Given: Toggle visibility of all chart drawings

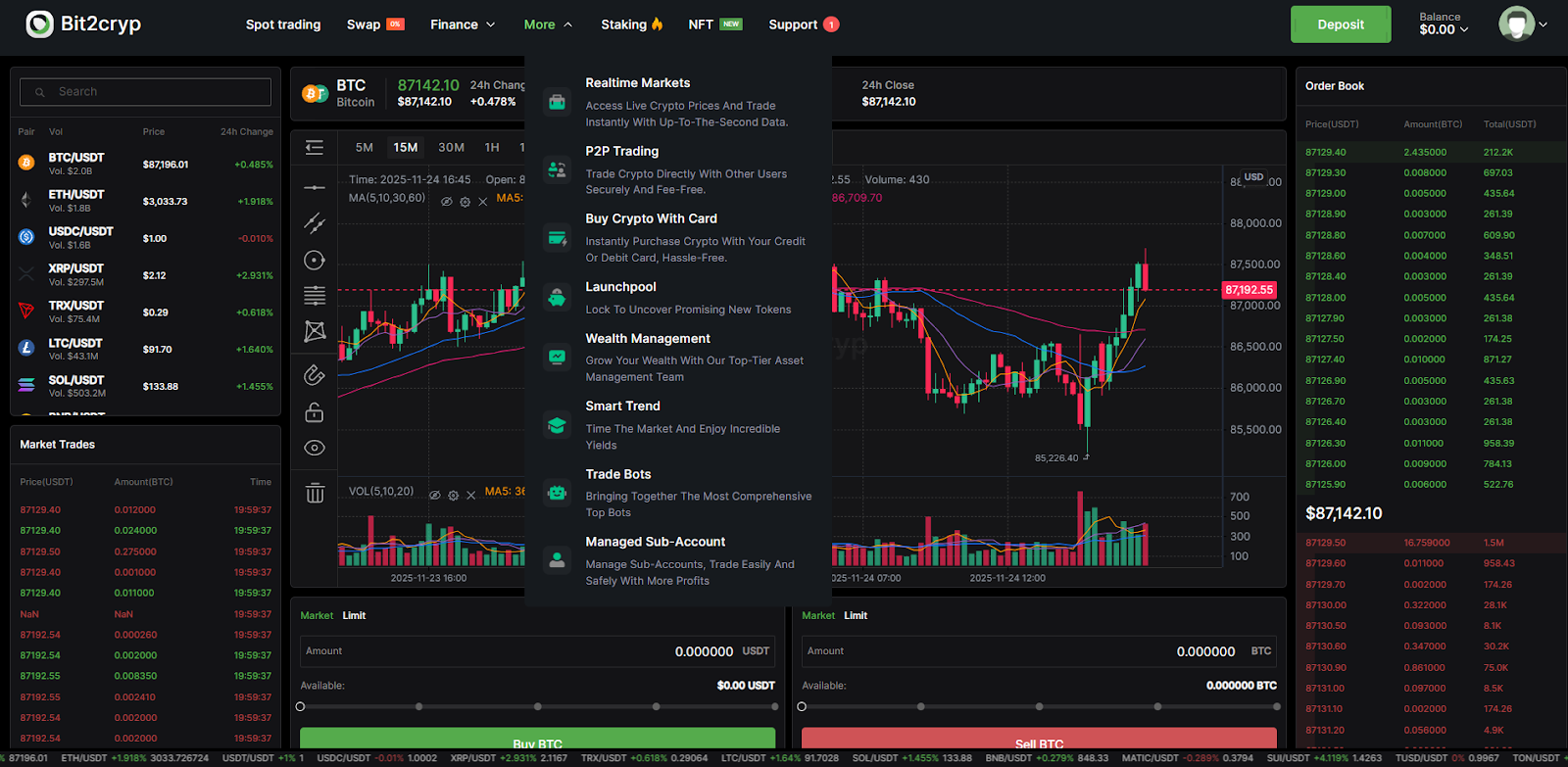Looking at the screenshot, I should 315,449.
